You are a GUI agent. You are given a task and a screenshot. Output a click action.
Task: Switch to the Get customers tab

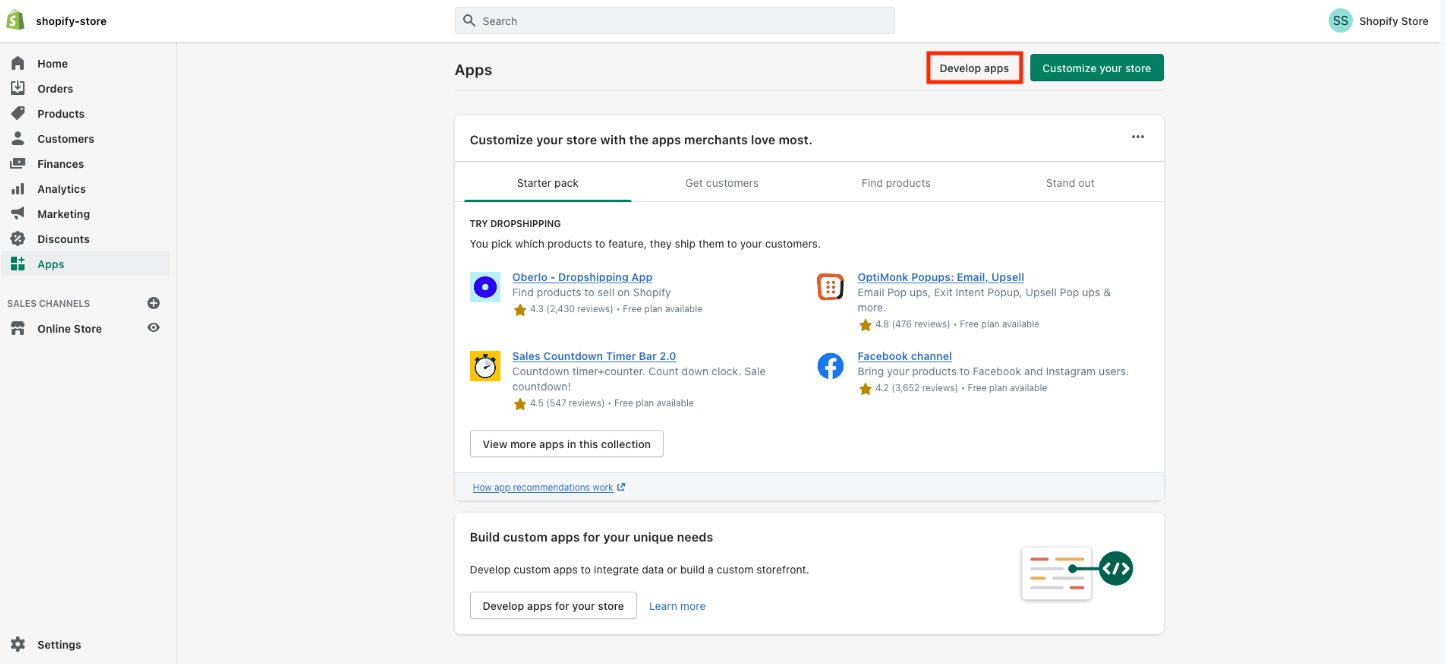pos(721,183)
